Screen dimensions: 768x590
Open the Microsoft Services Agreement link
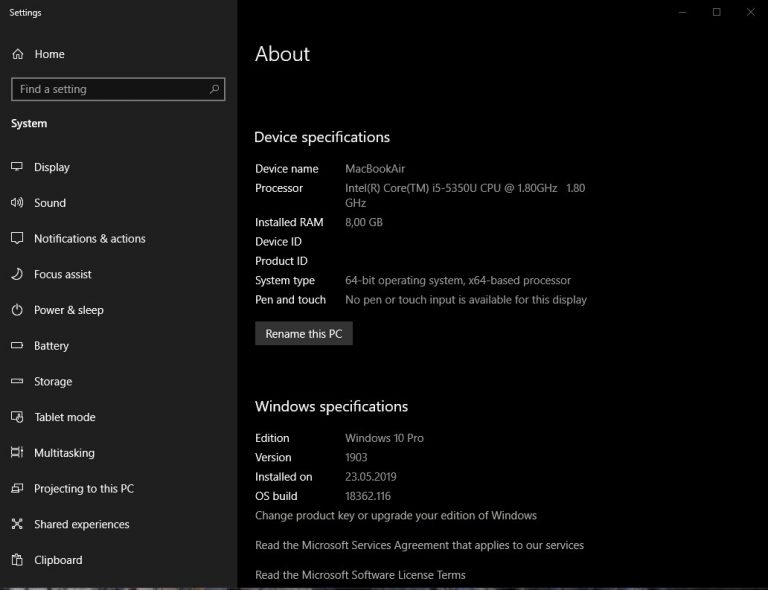pos(419,545)
